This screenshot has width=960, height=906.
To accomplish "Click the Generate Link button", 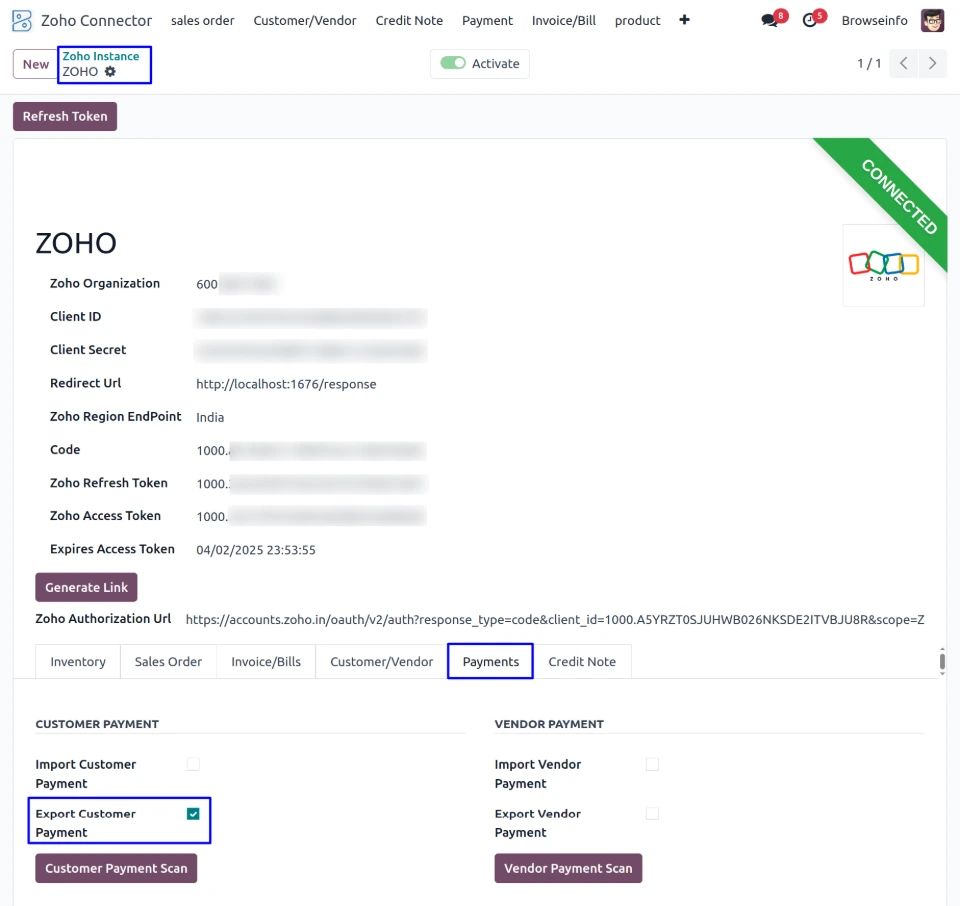I will (x=86, y=587).
